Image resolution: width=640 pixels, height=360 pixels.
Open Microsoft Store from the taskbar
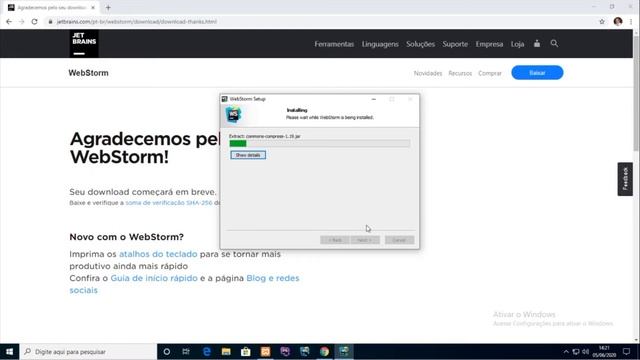[x=246, y=351]
